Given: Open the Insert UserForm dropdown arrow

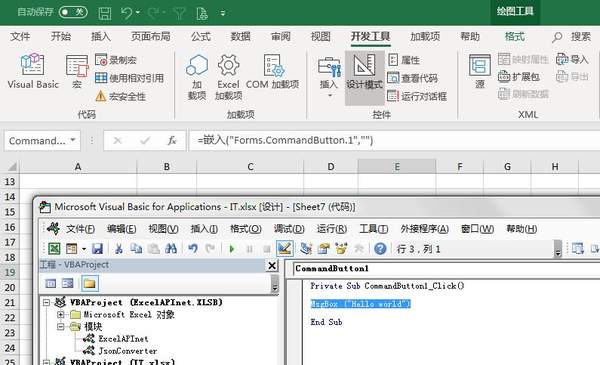Looking at the screenshot, I should click(x=84, y=249).
